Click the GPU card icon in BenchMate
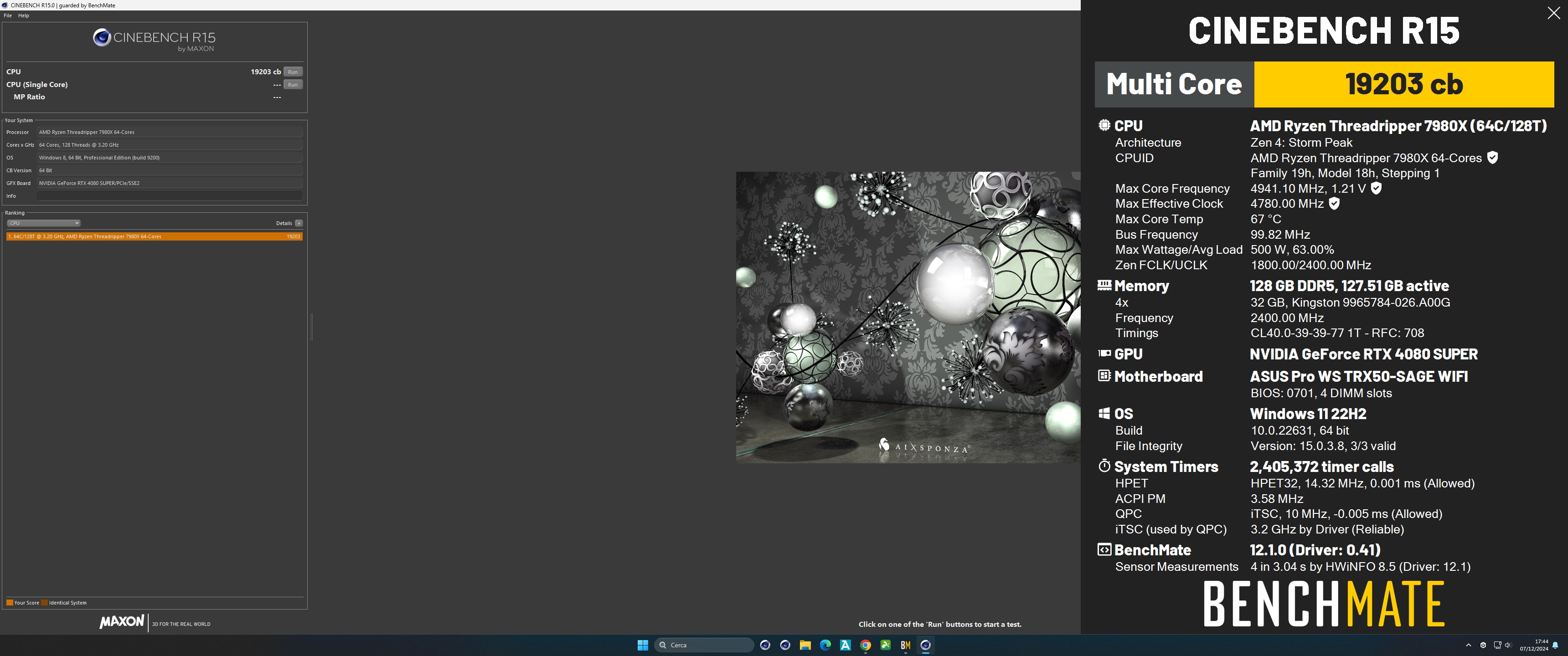This screenshot has width=1568, height=656. (x=1104, y=353)
